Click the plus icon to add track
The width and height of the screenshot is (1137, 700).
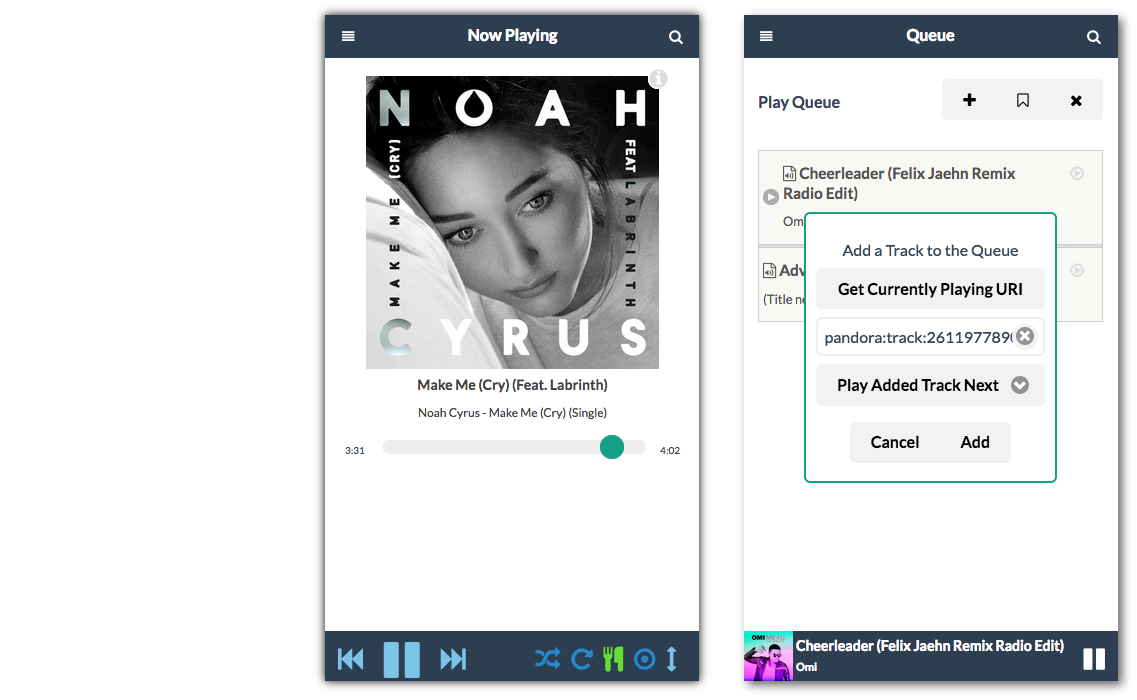969,100
